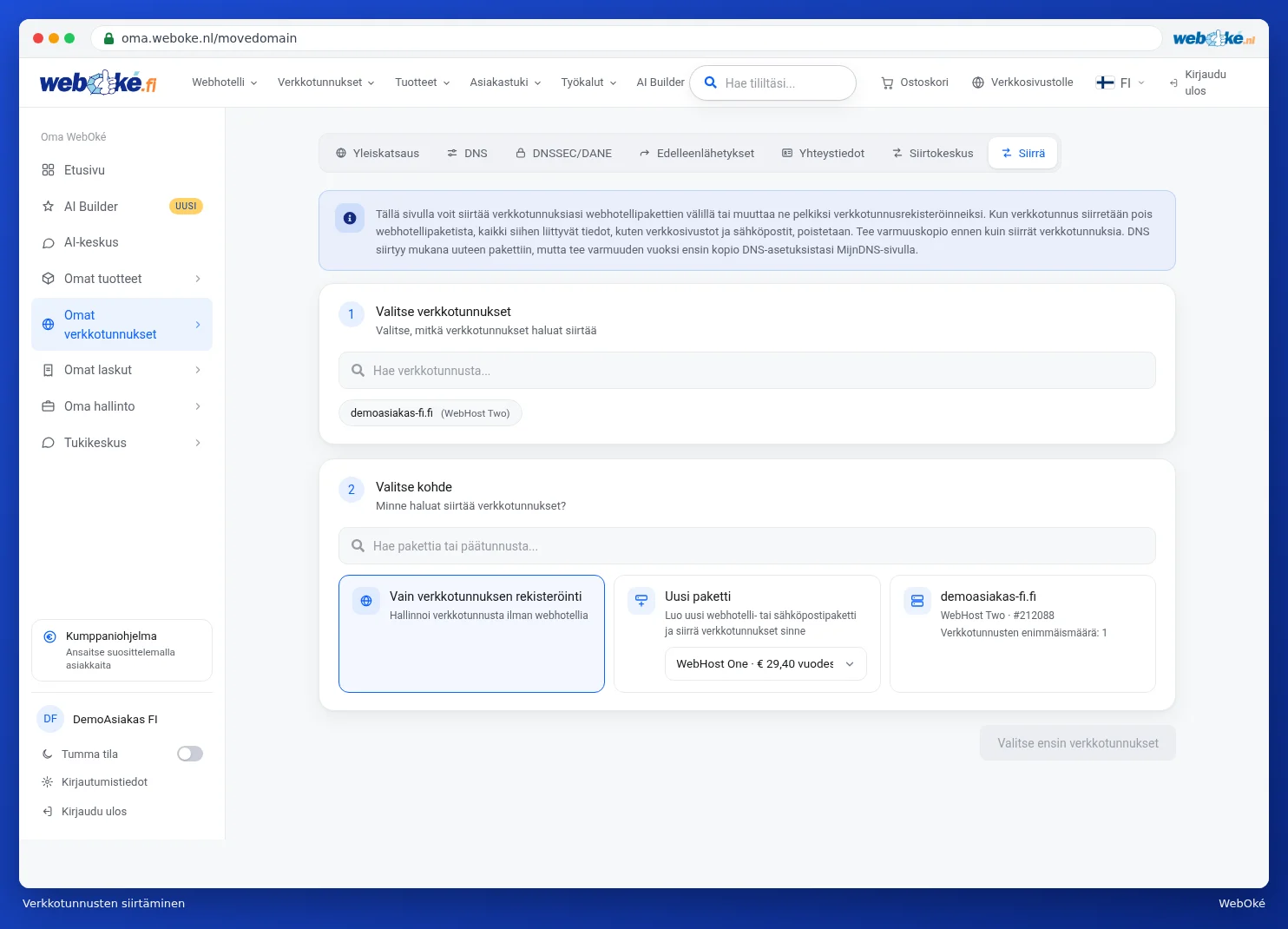Click the magnifier icon in the account search
Image resolution: width=1288 pixels, height=929 pixels.
click(x=710, y=82)
